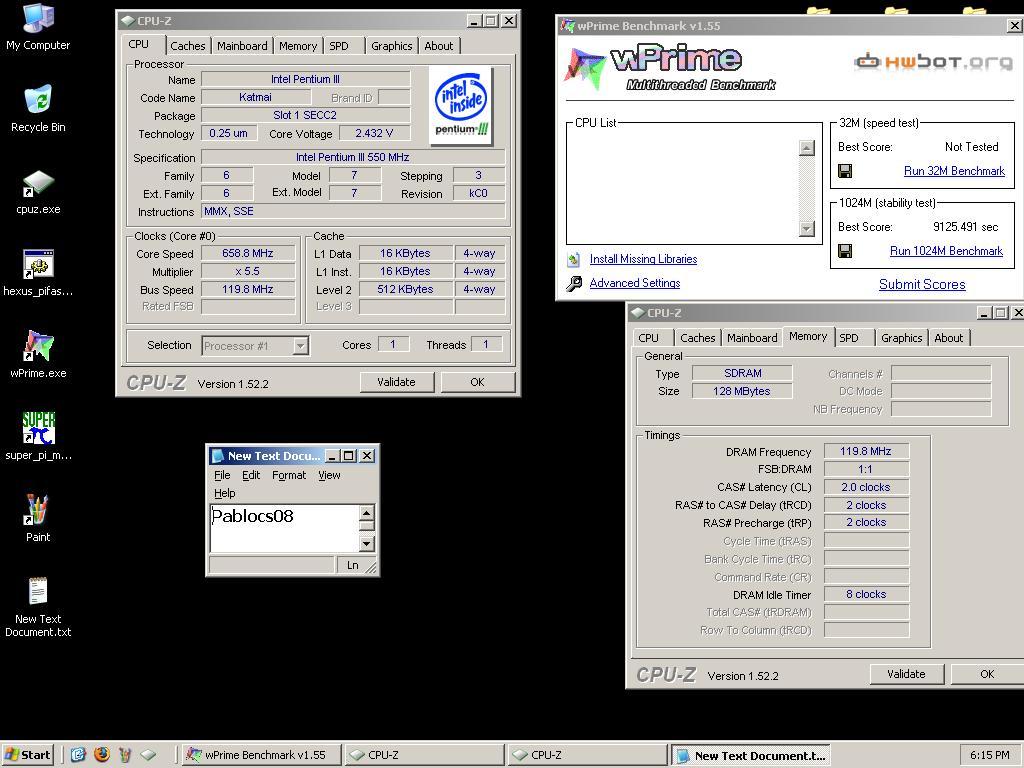Open the Windows Start menu
The height and width of the screenshot is (768, 1024).
[26, 755]
